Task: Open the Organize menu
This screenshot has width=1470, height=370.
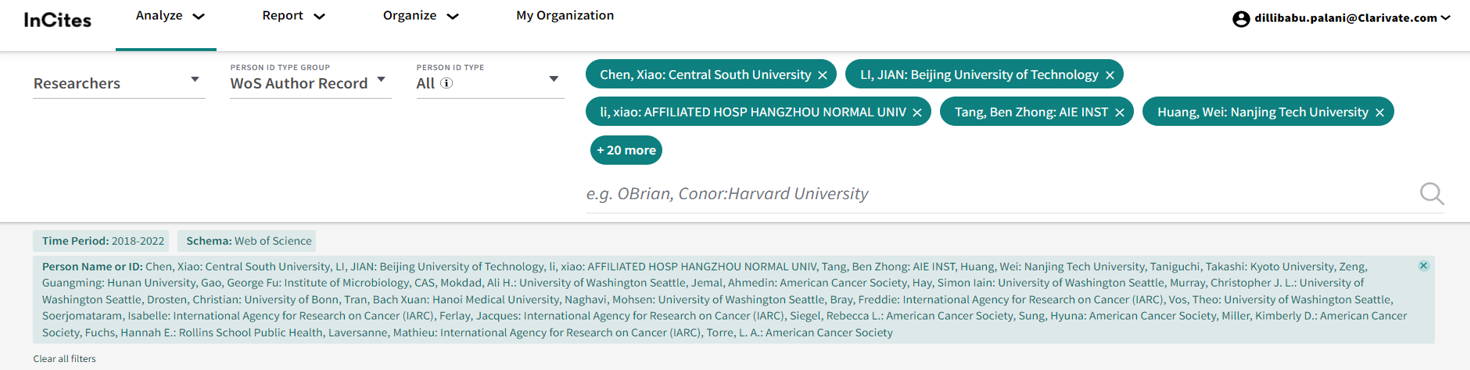Action: click(x=421, y=16)
